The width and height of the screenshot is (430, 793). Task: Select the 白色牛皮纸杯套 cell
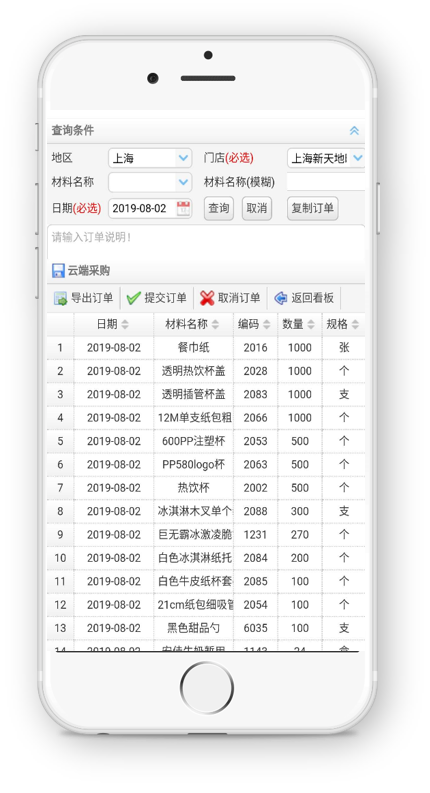click(x=193, y=582)
